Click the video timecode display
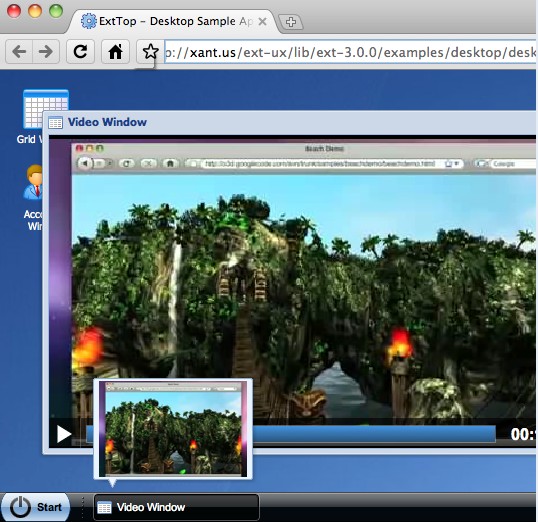The image size is (538, 522). [523, 434]
